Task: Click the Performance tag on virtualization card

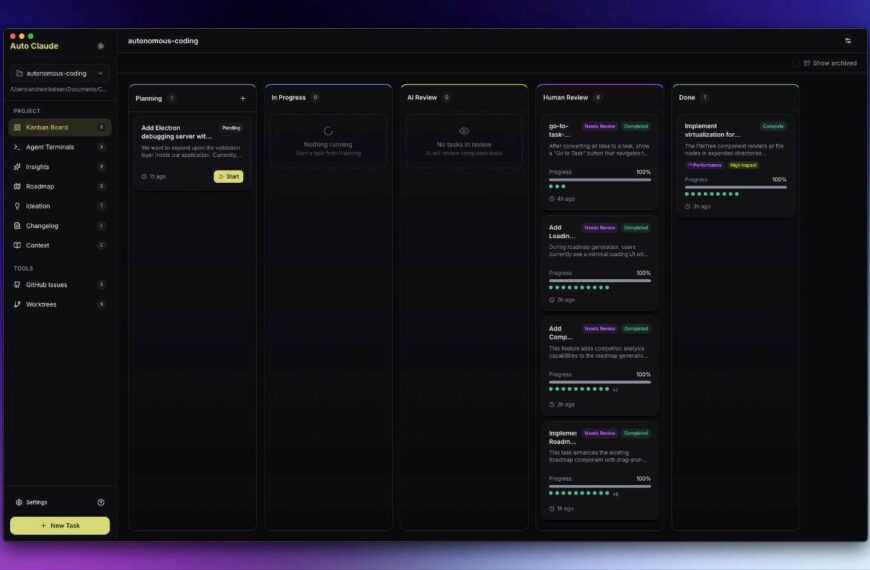Action: (705, 165)
